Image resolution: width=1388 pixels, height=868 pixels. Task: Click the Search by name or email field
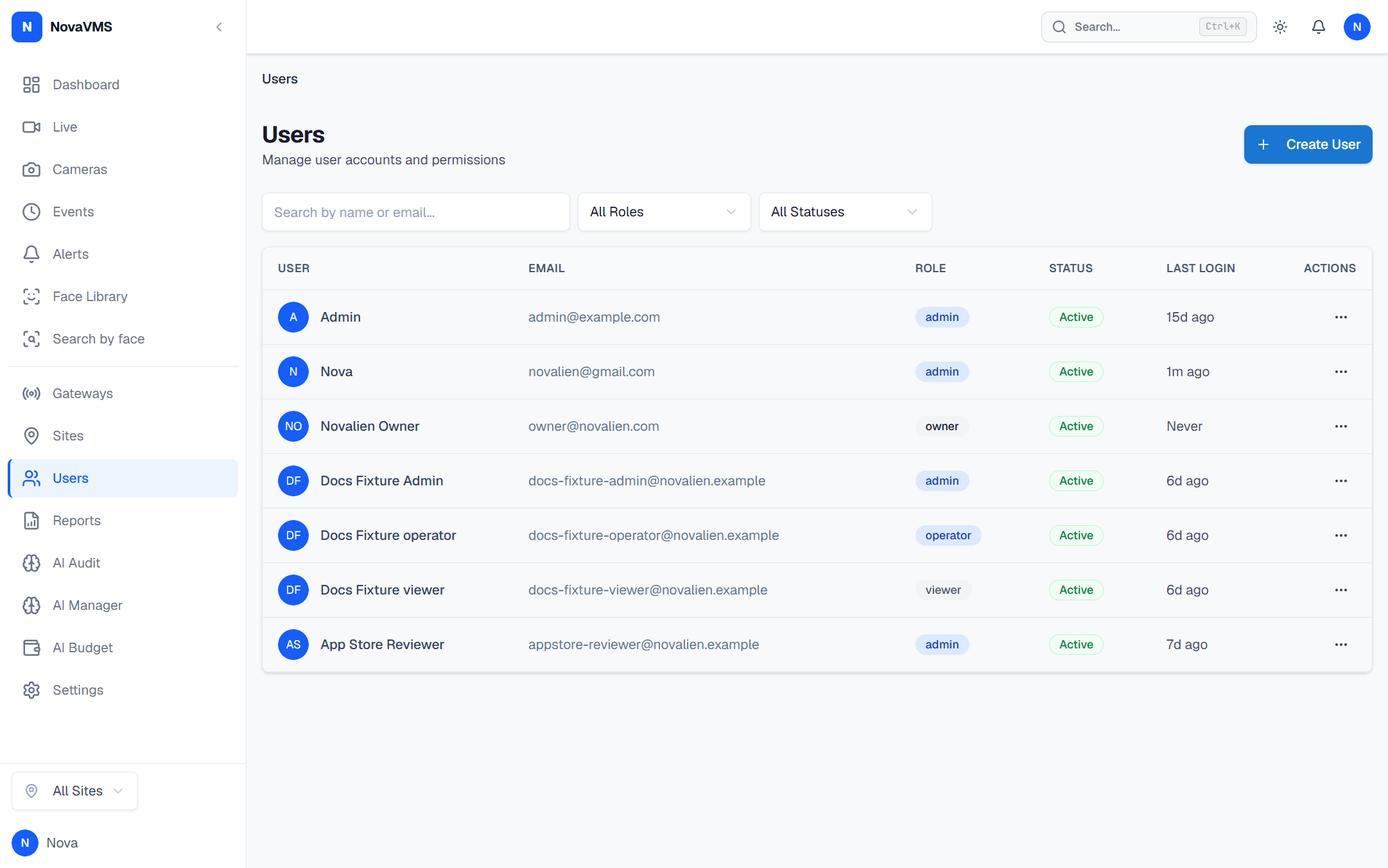coord(416,212)
